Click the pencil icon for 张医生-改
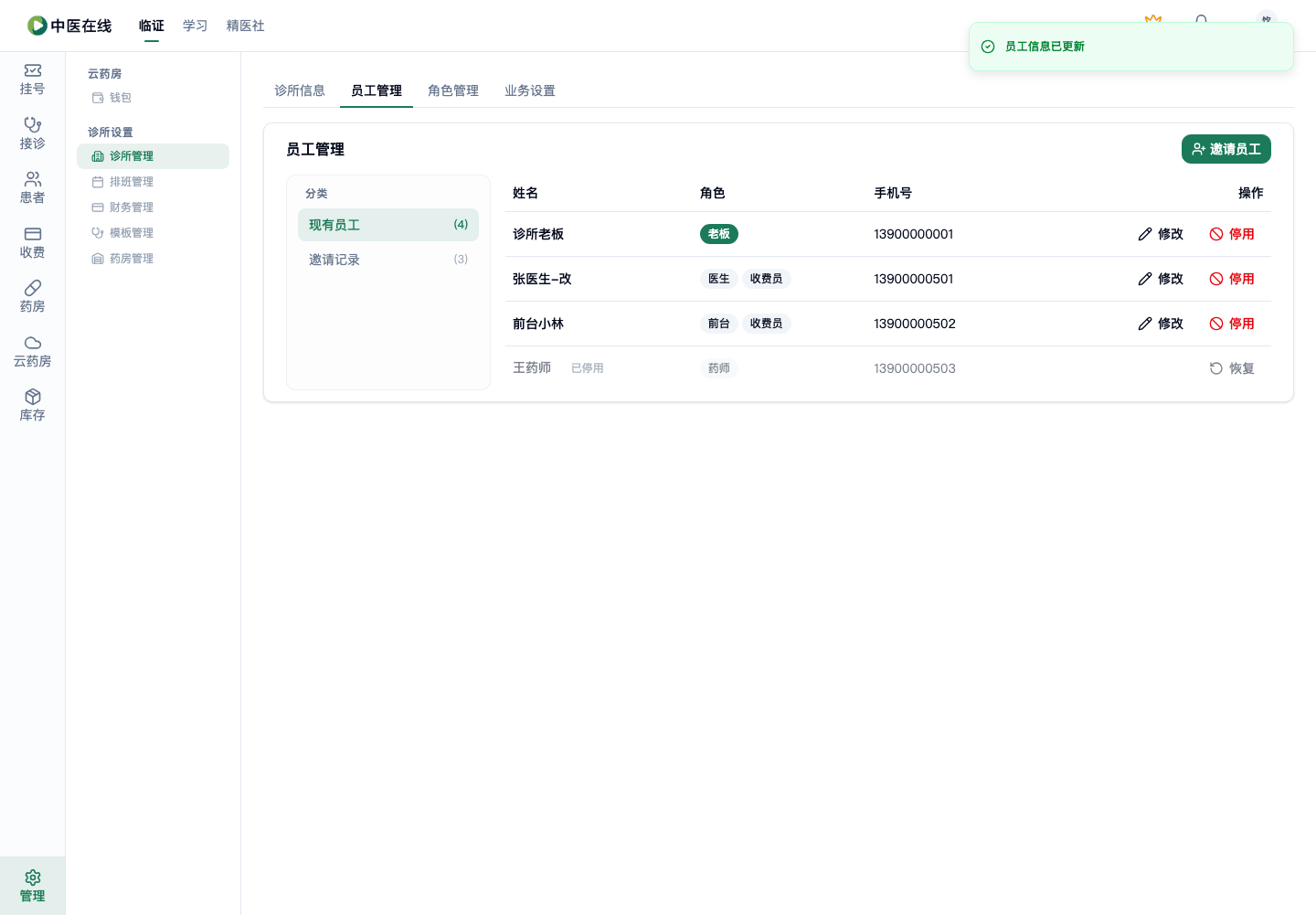 pyautogui.click(x=1145, y=279)
